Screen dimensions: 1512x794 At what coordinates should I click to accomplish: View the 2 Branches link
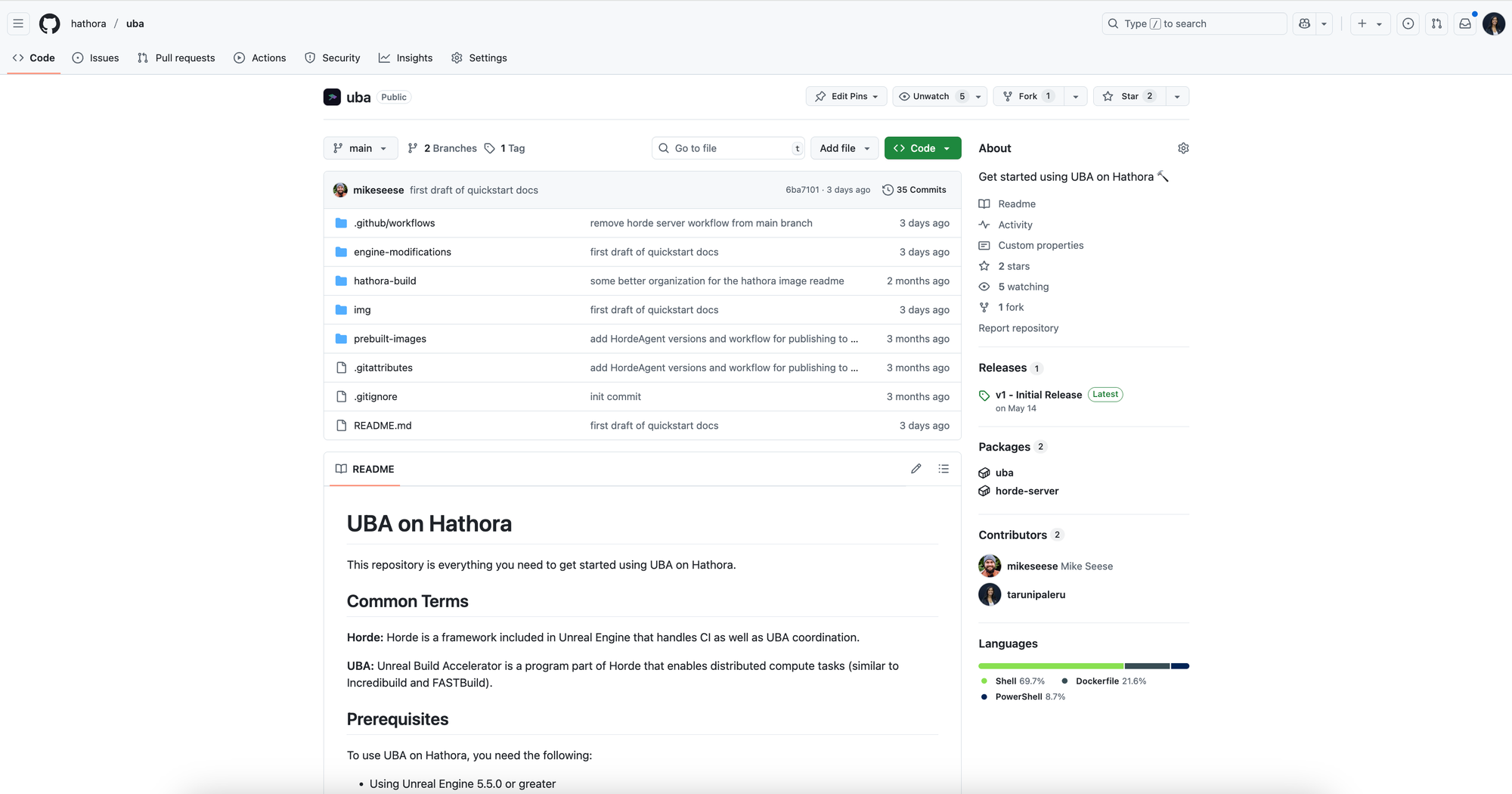coord(442,148)
